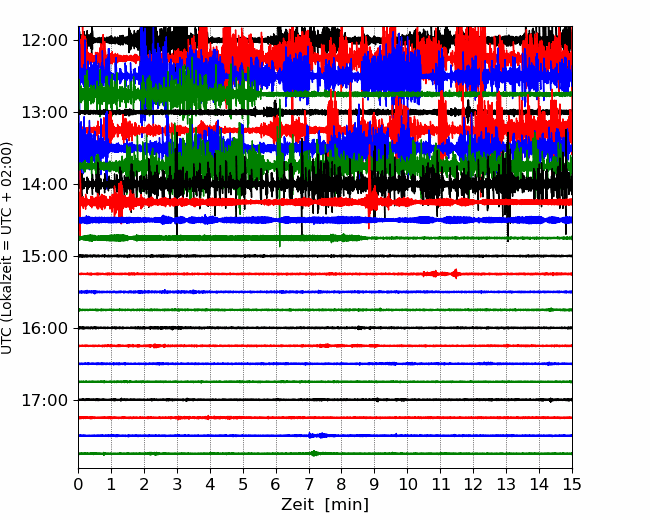650x520 pixels.
Task: Click the blue event near minute 7 on the 17:30 trace
Action: [x=318, y=435]
